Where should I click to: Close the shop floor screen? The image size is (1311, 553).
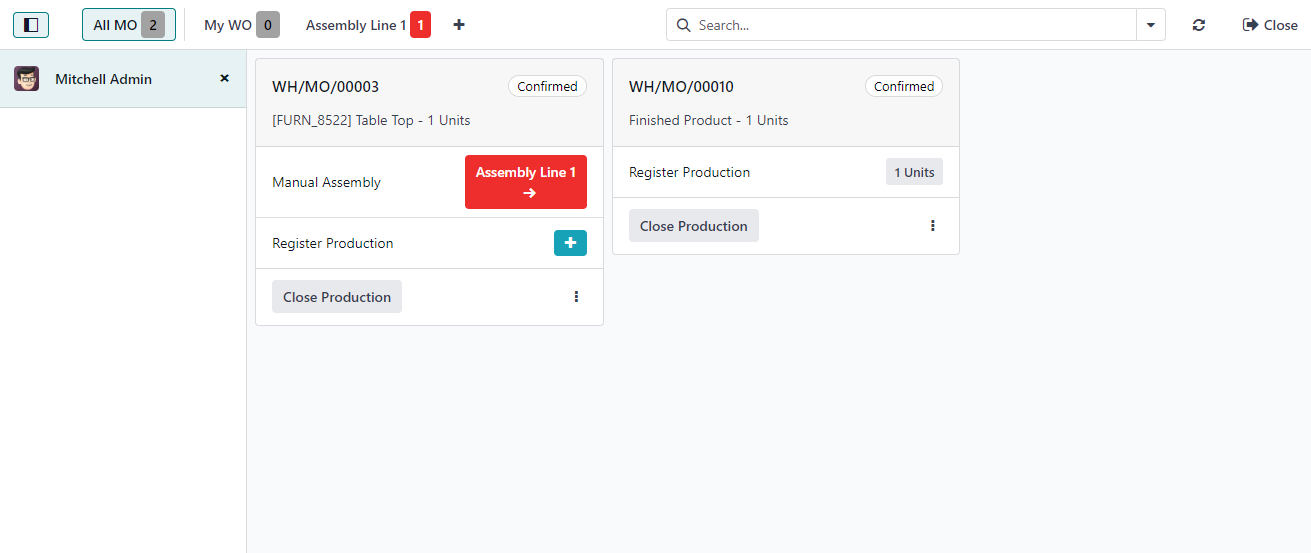click(1270, 25)
